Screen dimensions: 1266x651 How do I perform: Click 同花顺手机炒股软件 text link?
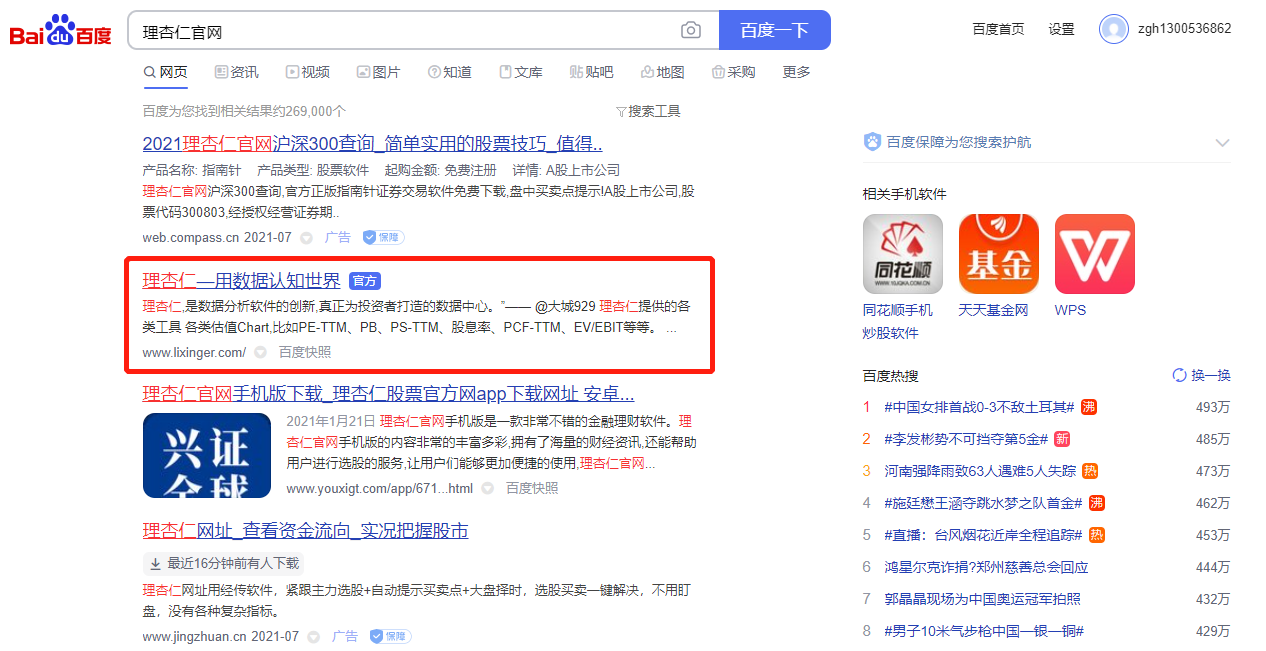click(898, 322)
